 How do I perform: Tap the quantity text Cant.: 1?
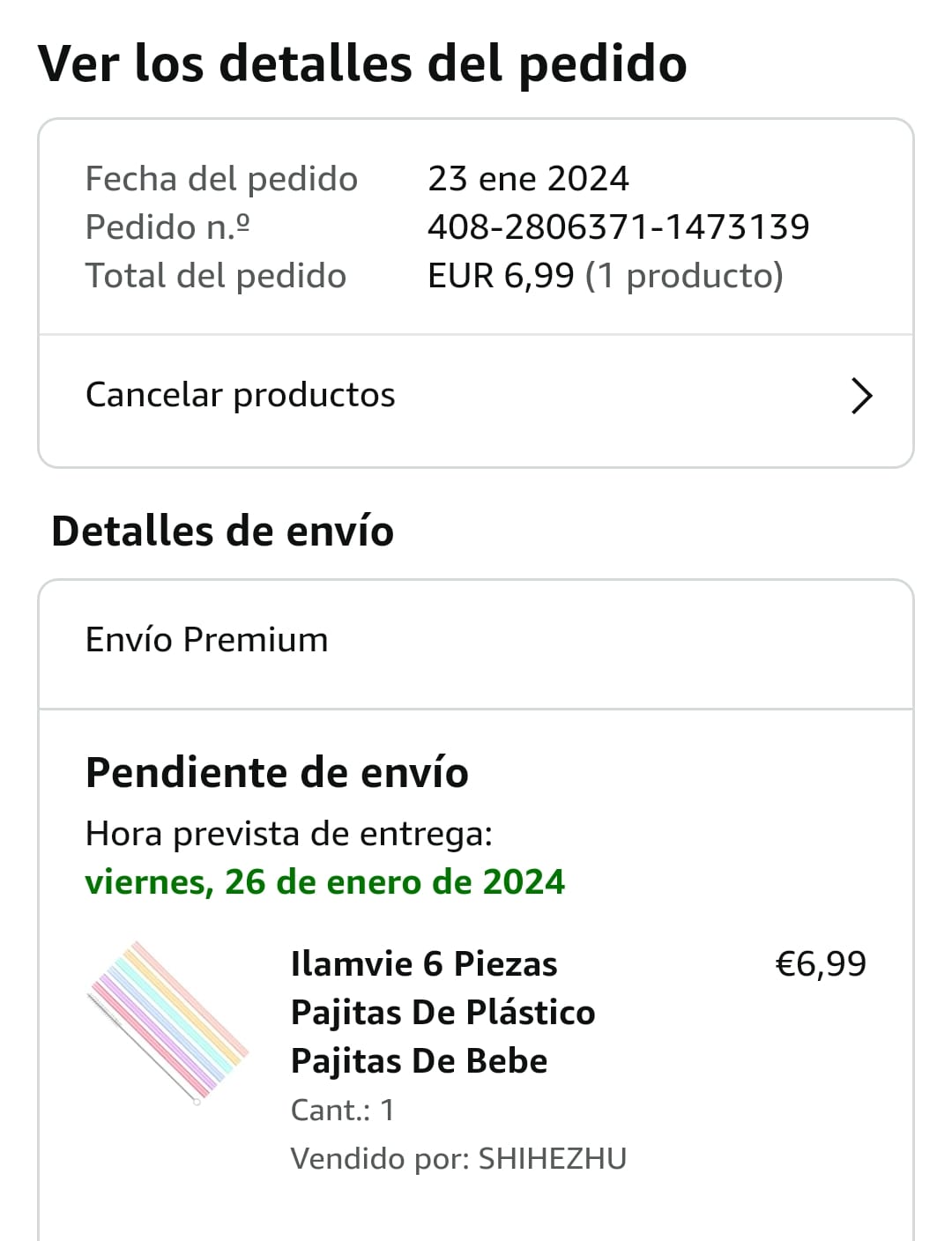[x=342, y=1110]
